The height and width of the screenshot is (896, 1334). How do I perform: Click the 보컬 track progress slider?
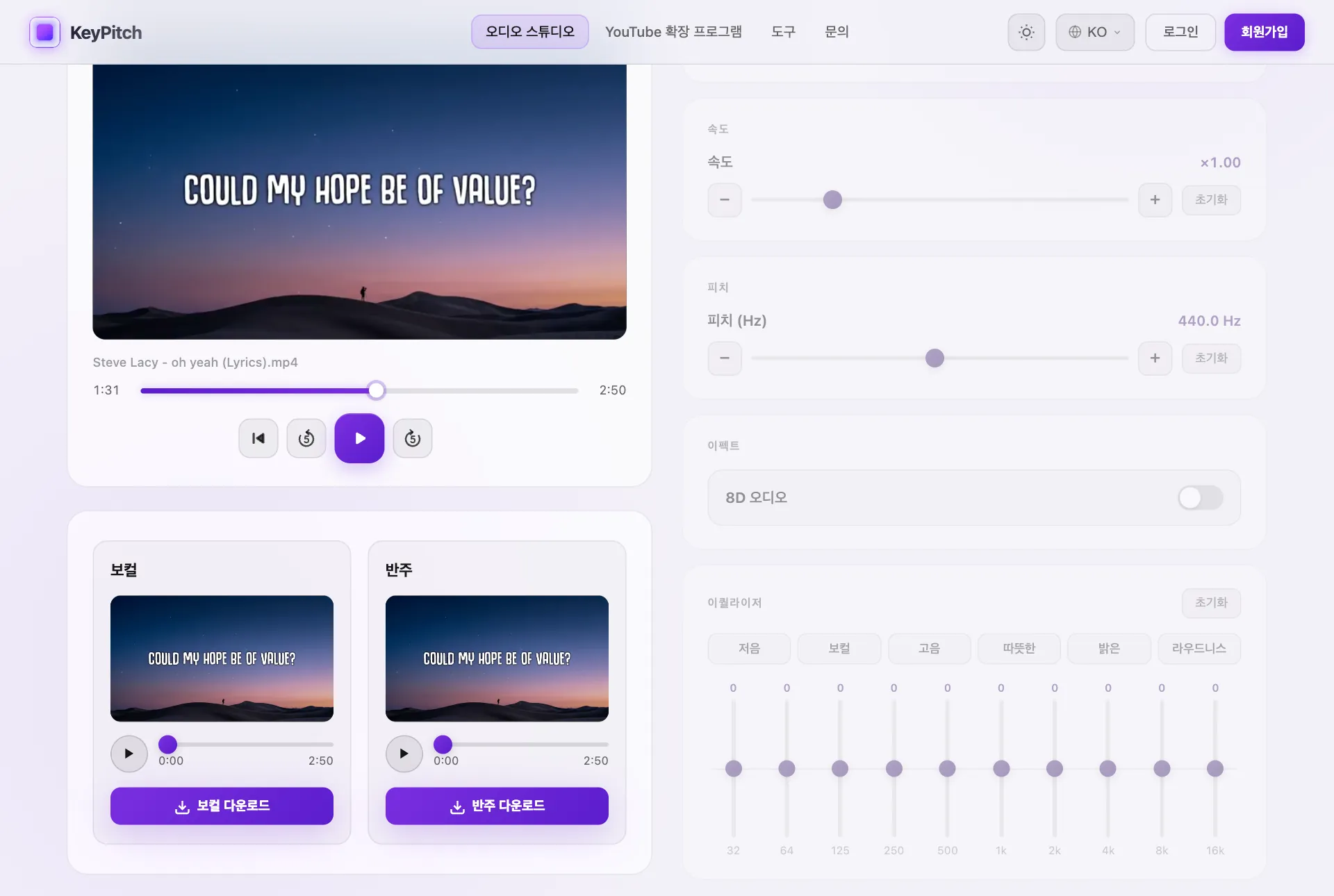(246, 745)
